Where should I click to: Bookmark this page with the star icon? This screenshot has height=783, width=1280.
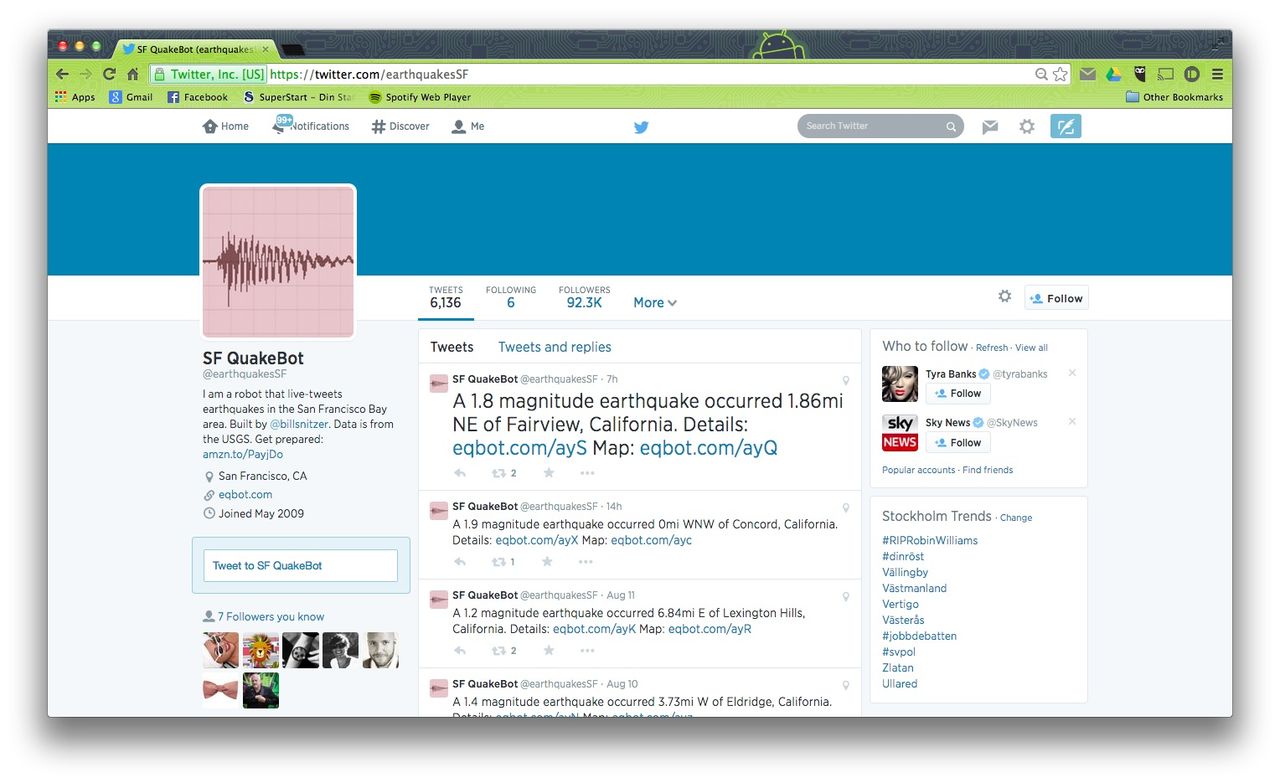pos(1060,74)
